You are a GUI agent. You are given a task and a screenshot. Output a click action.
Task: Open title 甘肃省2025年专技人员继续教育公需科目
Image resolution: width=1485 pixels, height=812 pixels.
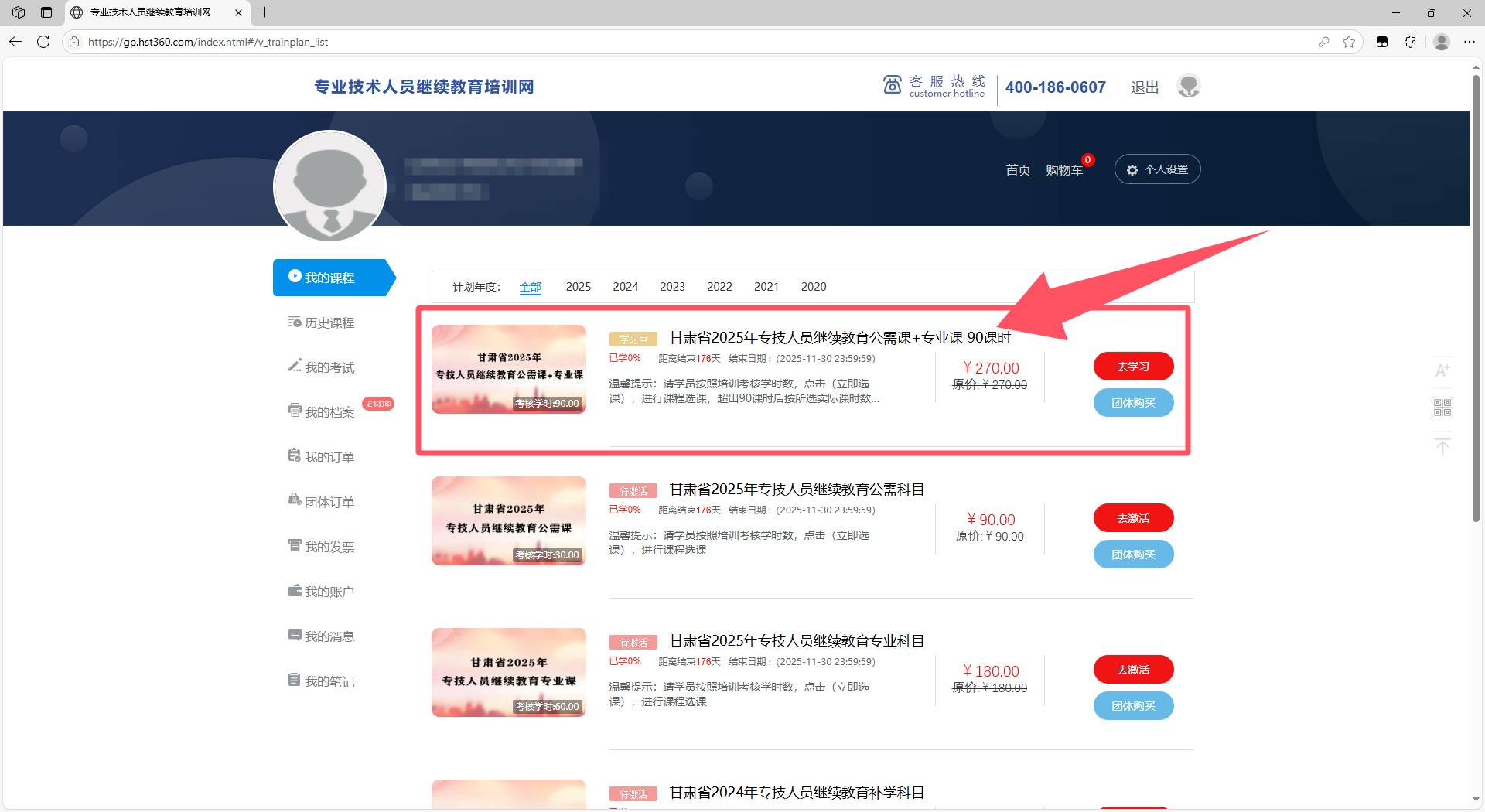pyautogui.click(x=797, y=490)
